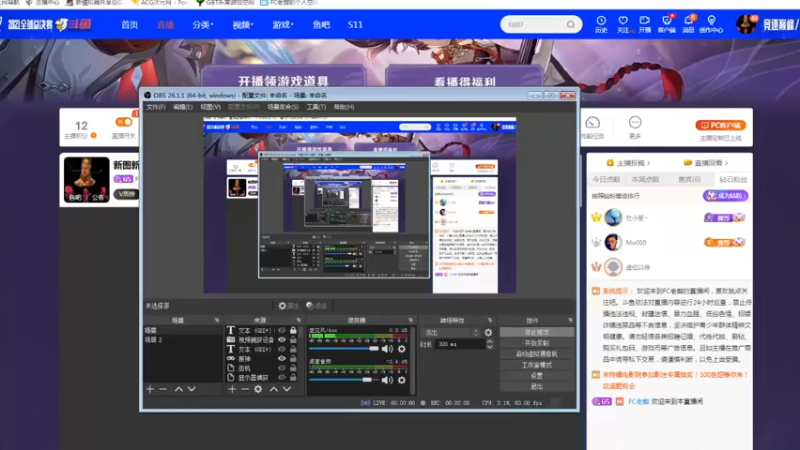Open the 消息 notification bell
This screenshot has height=450, width=800.
(688, 24)
